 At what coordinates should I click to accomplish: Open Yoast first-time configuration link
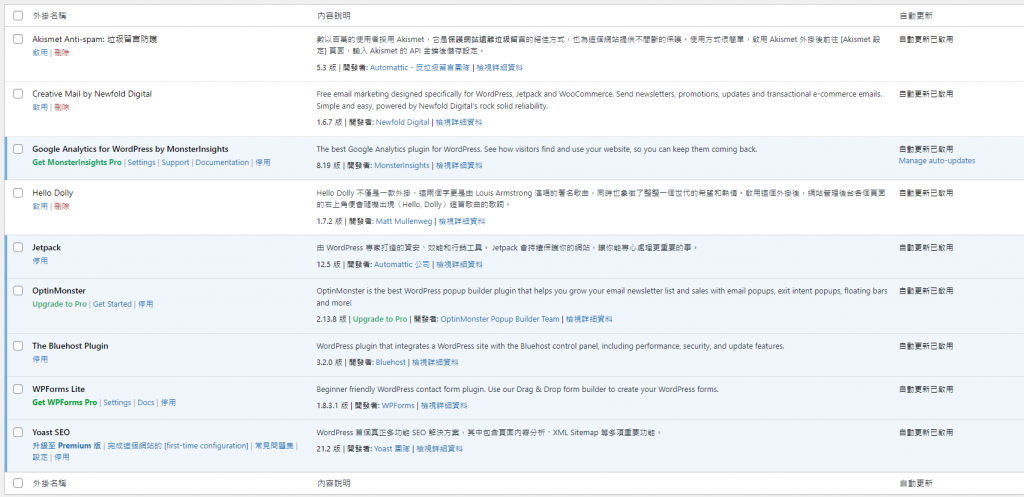point(178,446)
